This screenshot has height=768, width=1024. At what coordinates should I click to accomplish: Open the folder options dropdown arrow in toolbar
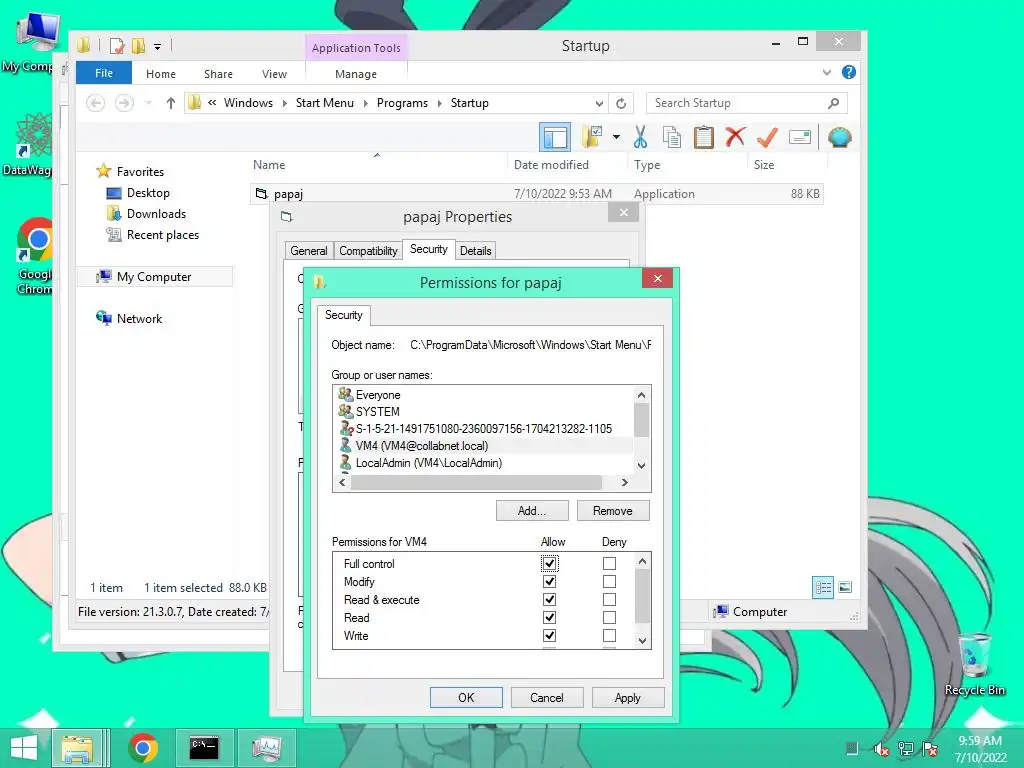616,137
